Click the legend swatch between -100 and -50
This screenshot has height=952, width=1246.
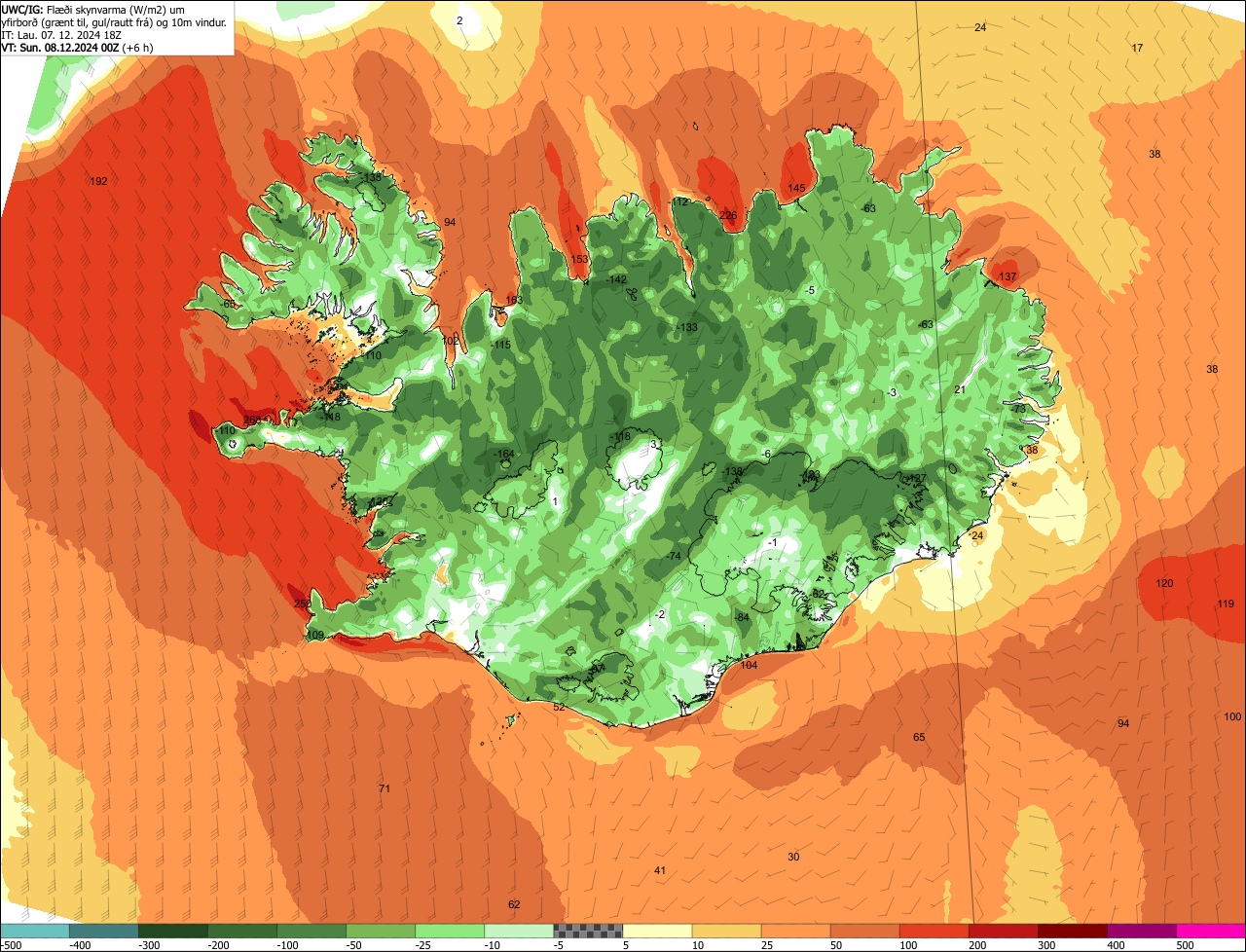point(311,931)
